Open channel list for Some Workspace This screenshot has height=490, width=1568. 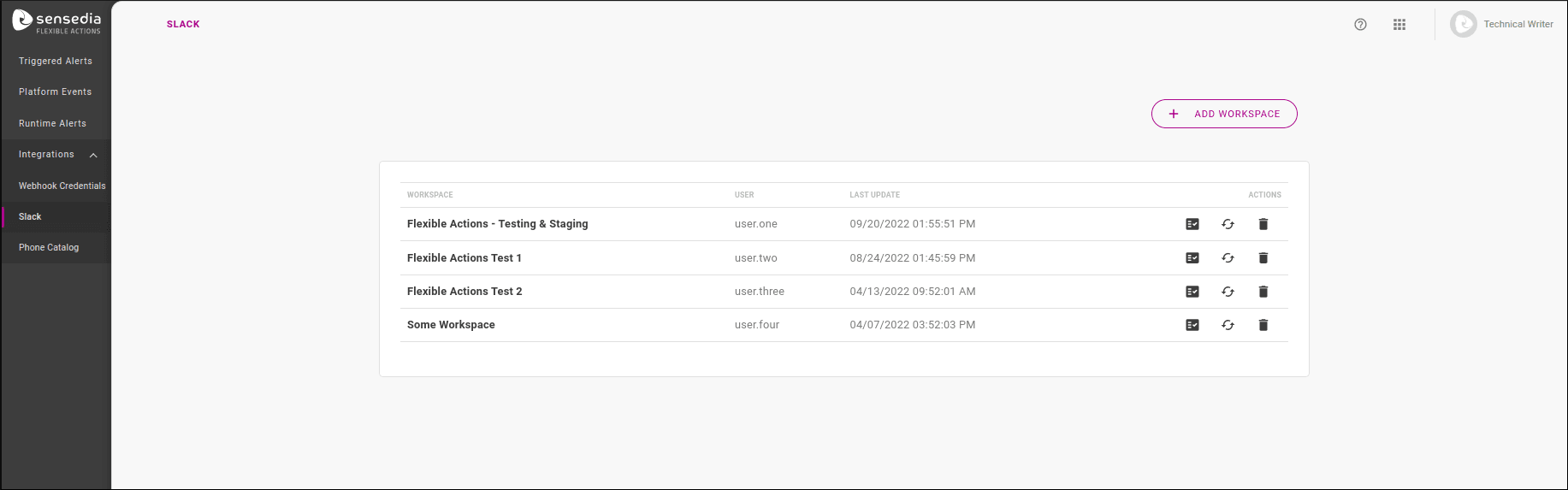pyautogui.click(x=1192, y=325)
